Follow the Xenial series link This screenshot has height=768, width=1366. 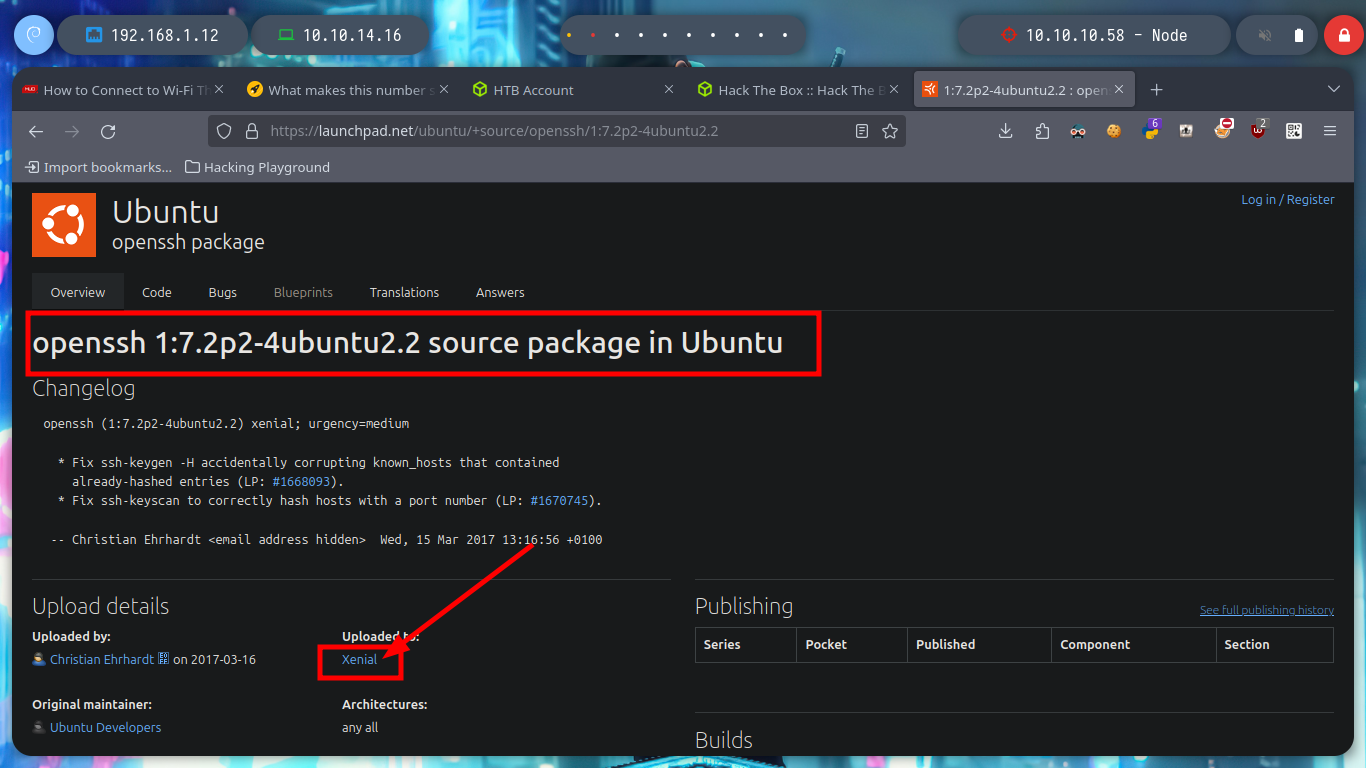[x=360, y=660]
